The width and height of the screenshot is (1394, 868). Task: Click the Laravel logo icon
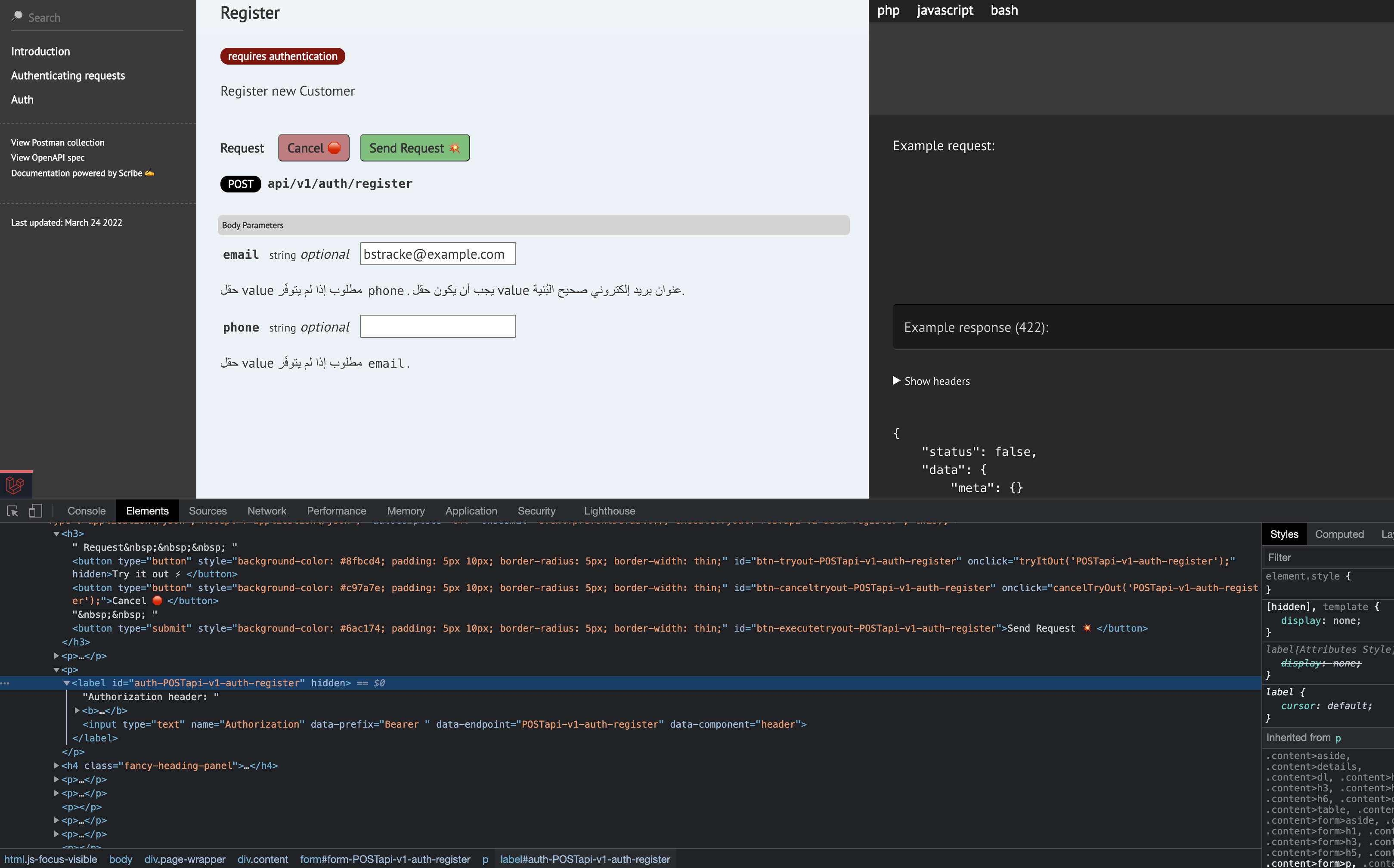point(15,485)
